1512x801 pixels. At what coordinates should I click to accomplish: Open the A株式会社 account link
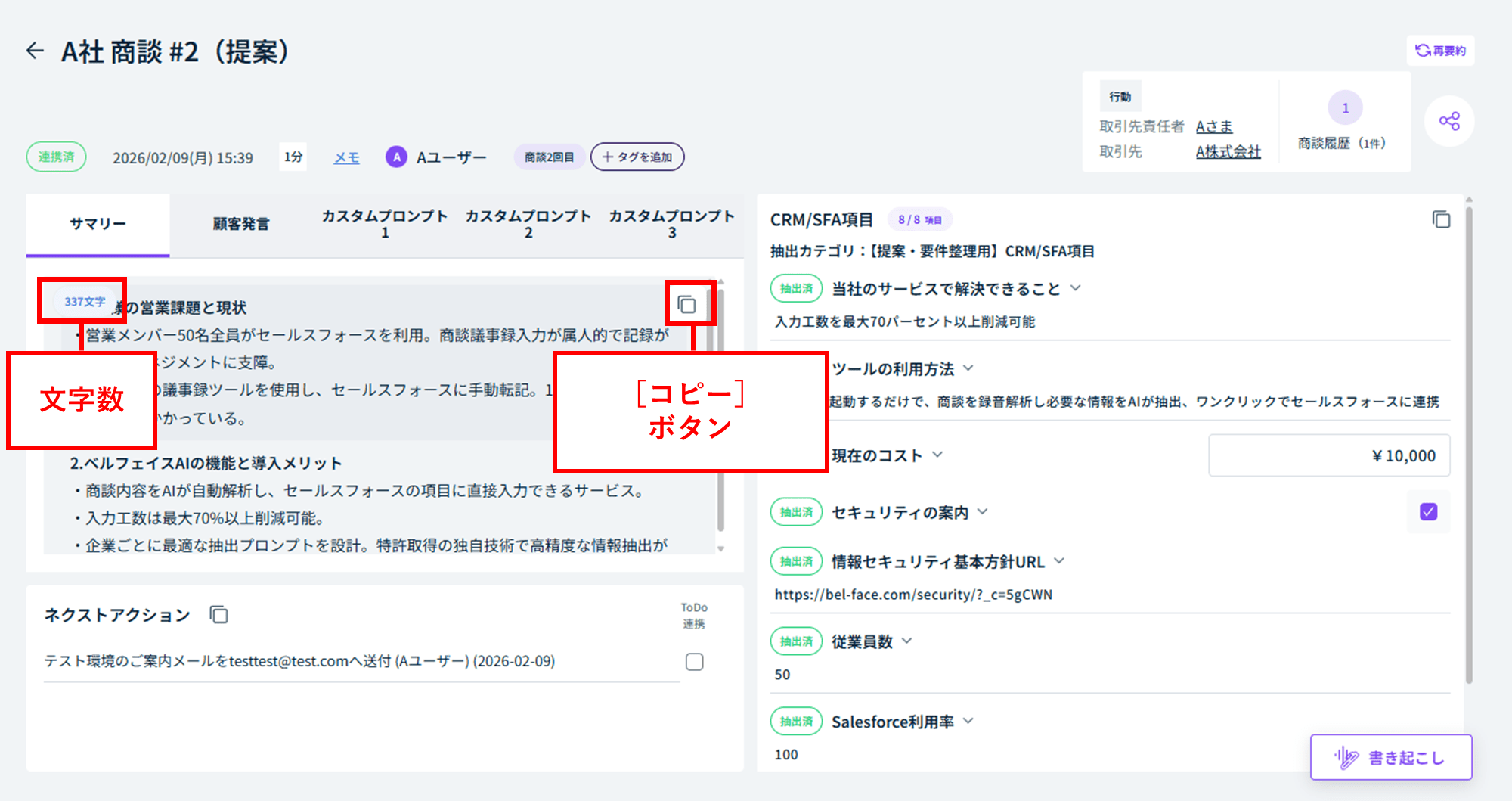(x=1228, y=152)
